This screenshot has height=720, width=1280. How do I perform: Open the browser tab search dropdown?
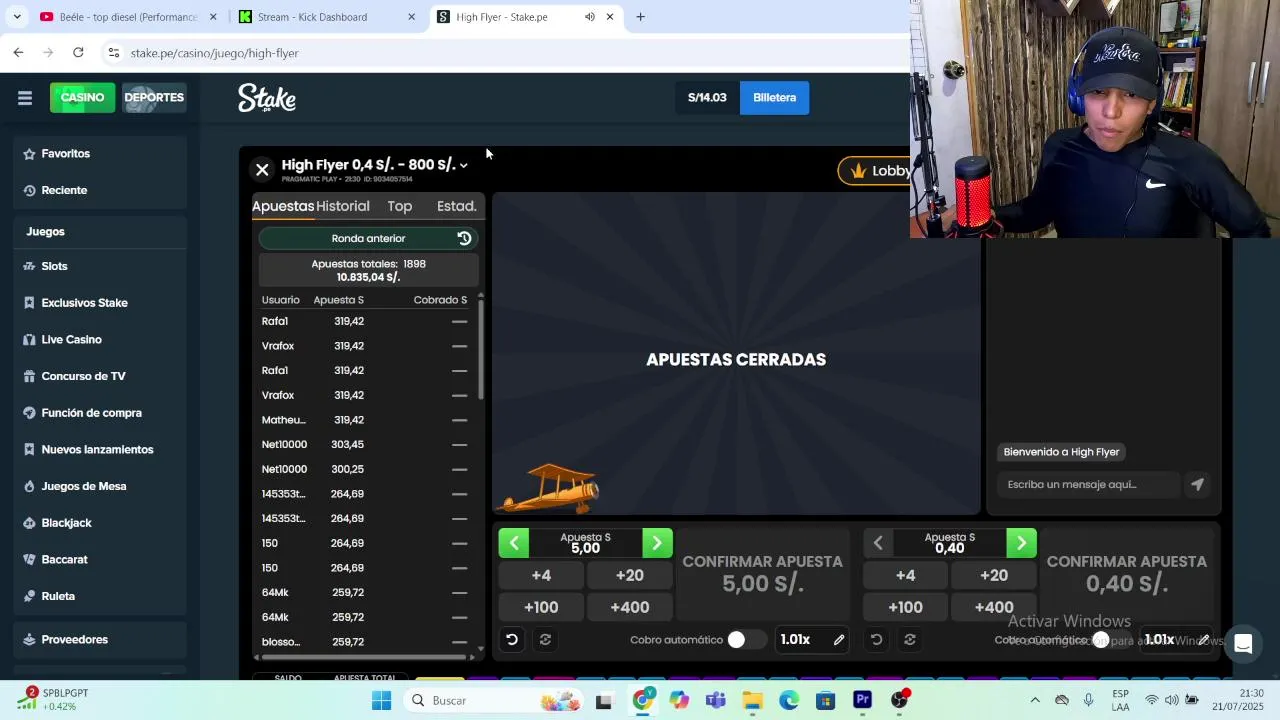[16, 17]
